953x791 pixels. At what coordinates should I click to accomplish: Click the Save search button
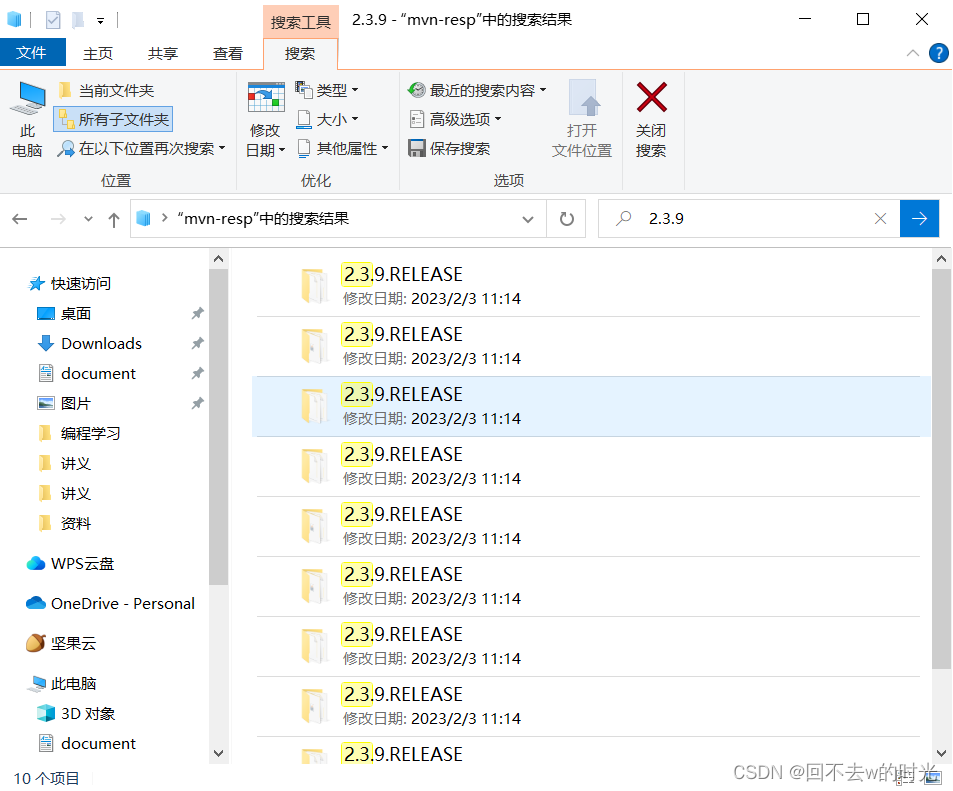tap(450, 148)
